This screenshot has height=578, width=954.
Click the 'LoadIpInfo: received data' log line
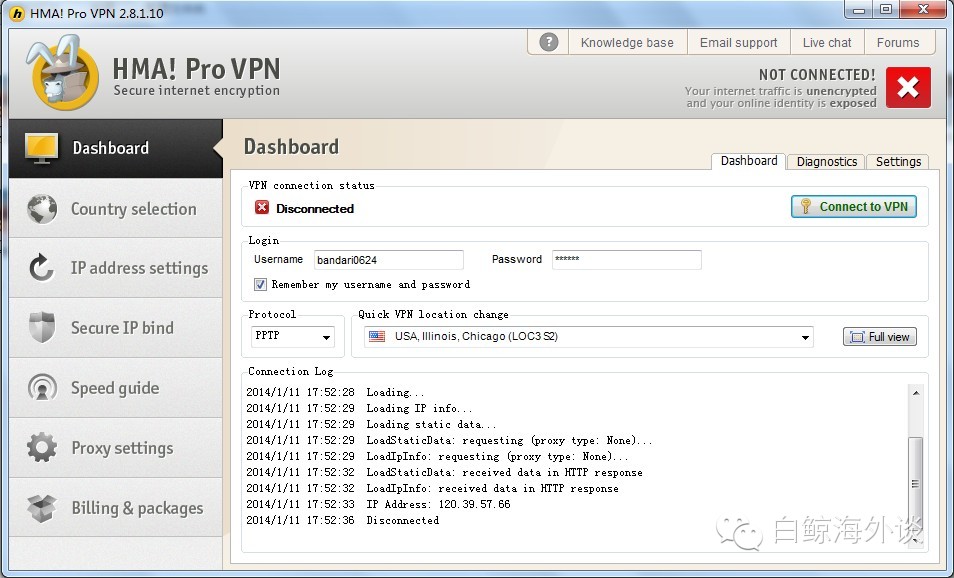point(433,488)
